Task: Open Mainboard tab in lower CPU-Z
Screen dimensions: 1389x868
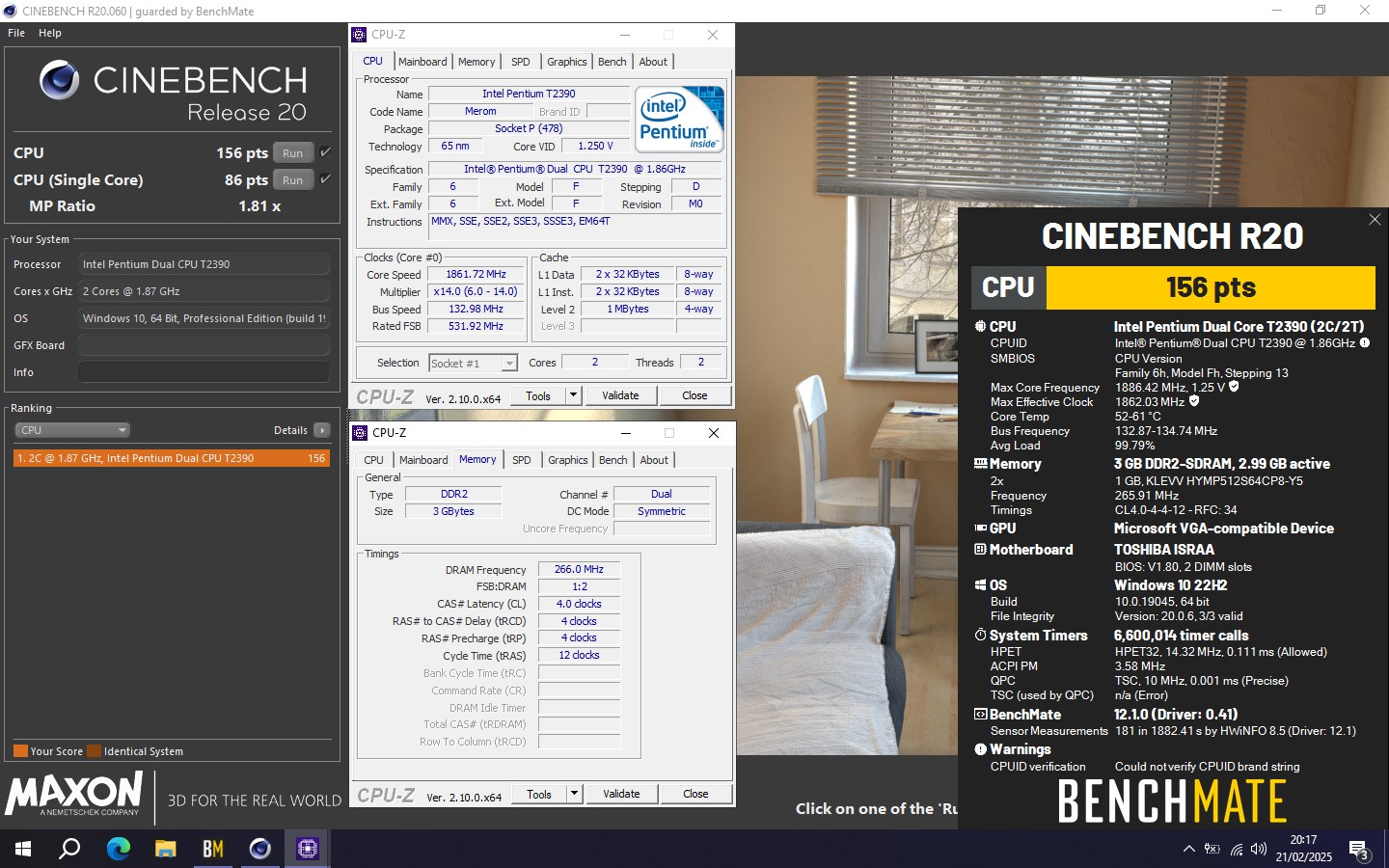Action: point(423,460)
